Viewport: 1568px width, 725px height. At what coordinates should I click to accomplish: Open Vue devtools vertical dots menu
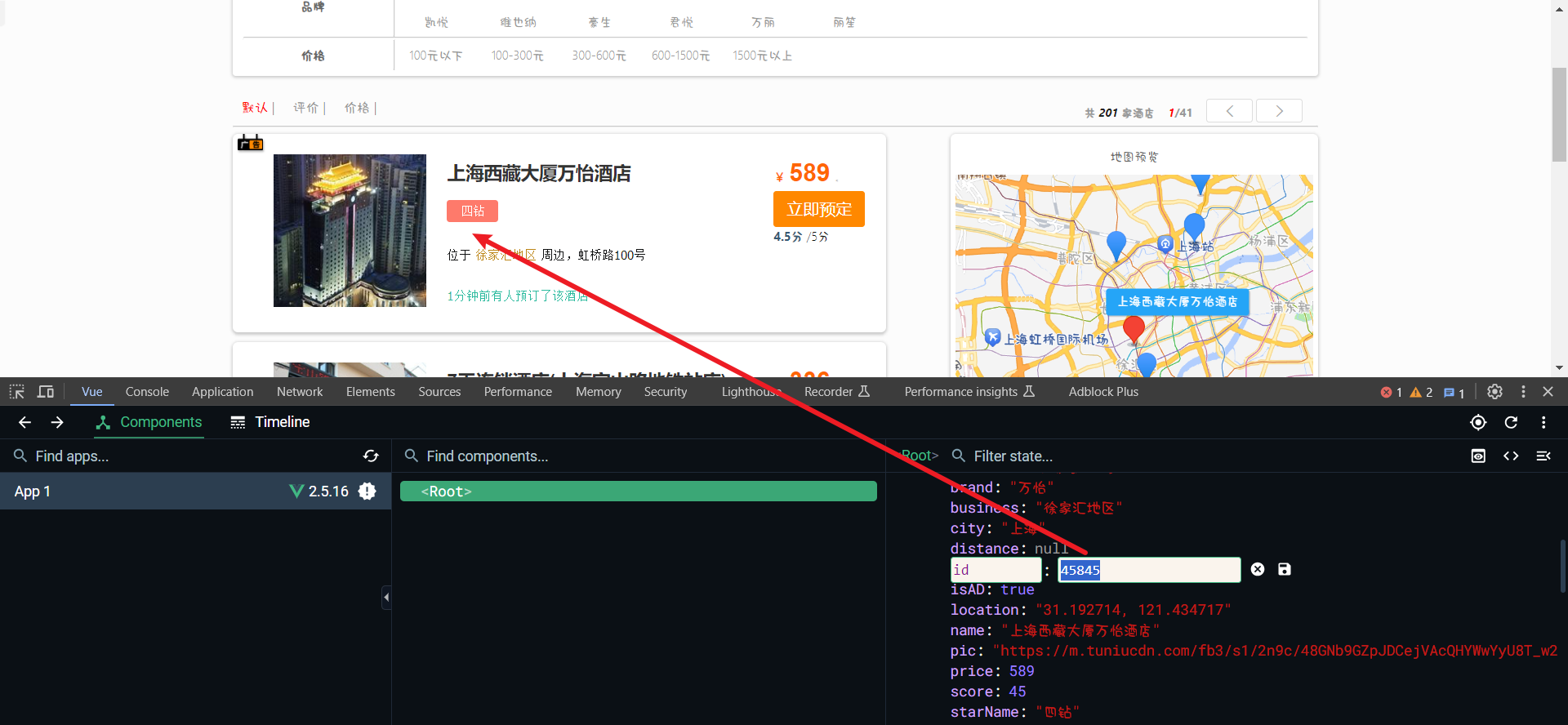coord(1543,422)
